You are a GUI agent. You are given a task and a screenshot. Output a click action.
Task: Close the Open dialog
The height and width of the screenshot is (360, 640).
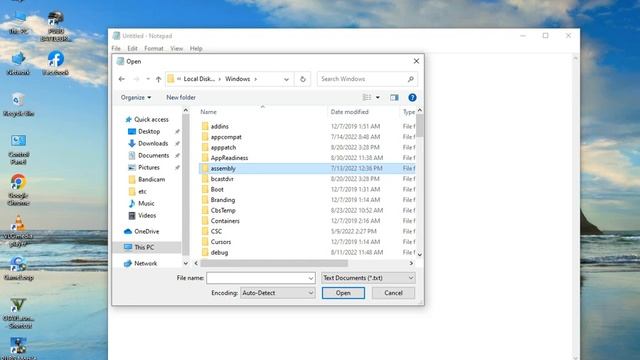pos(416,61)
